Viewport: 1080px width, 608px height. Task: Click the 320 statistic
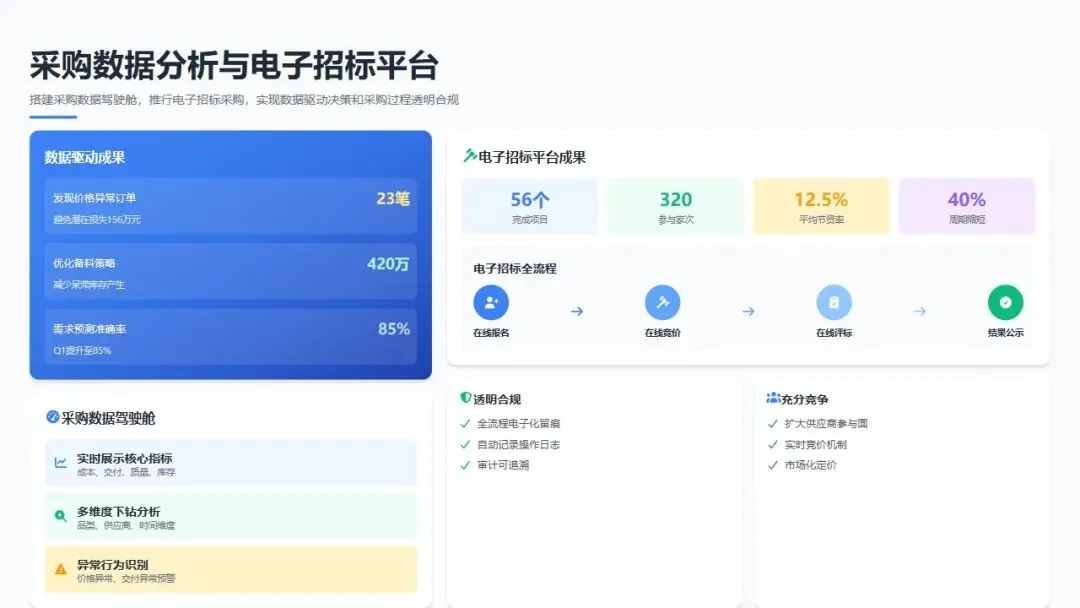(676, 200)
